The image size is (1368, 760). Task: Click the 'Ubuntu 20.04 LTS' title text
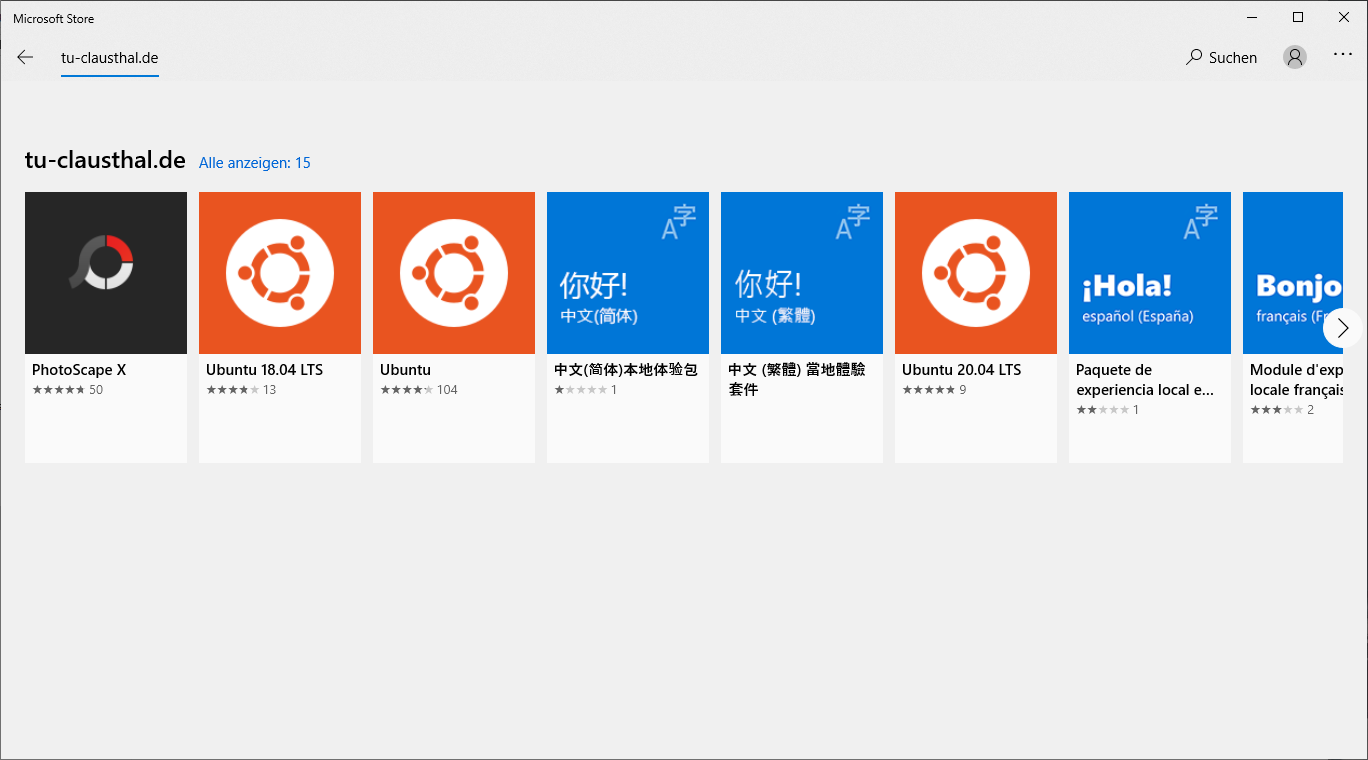pyautogui.click(x=961, y=370)
